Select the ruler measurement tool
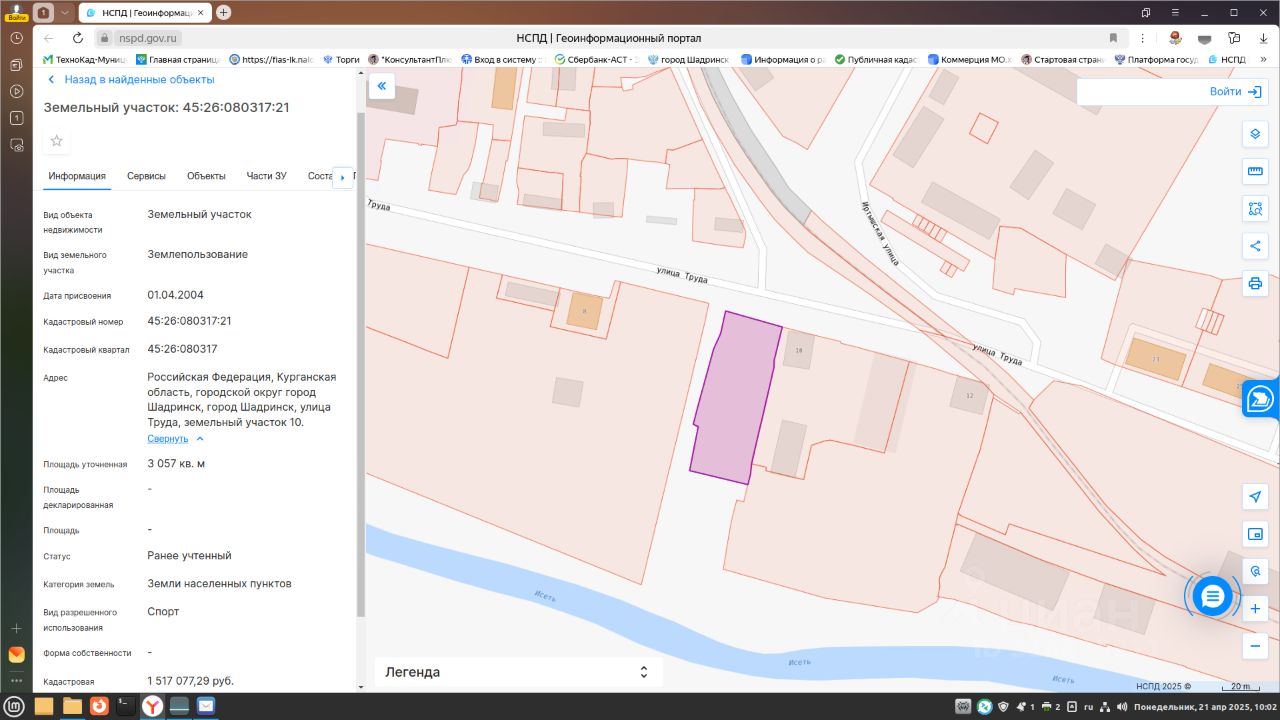The image size is (1280, 720). 1255,171
